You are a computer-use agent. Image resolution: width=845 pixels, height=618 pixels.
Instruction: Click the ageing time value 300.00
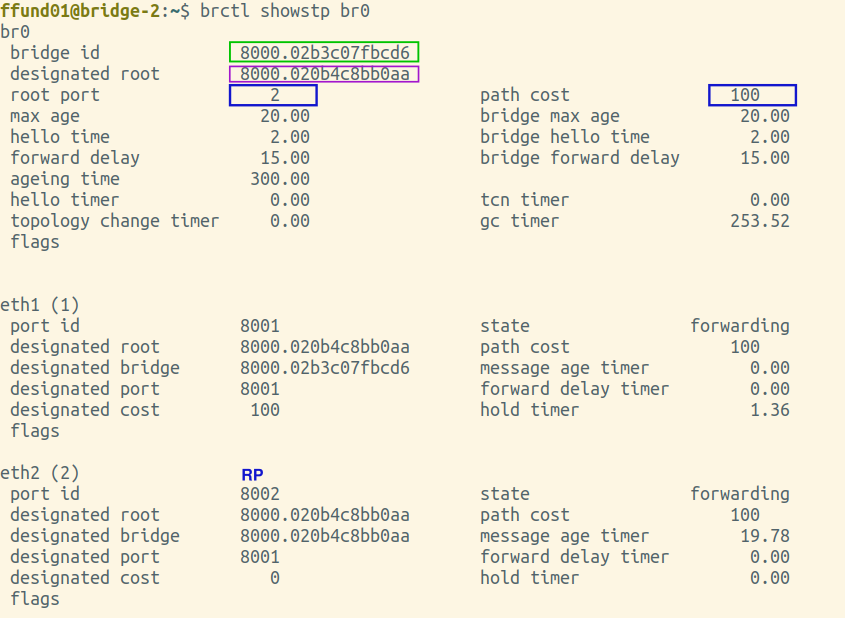point(280,179)
